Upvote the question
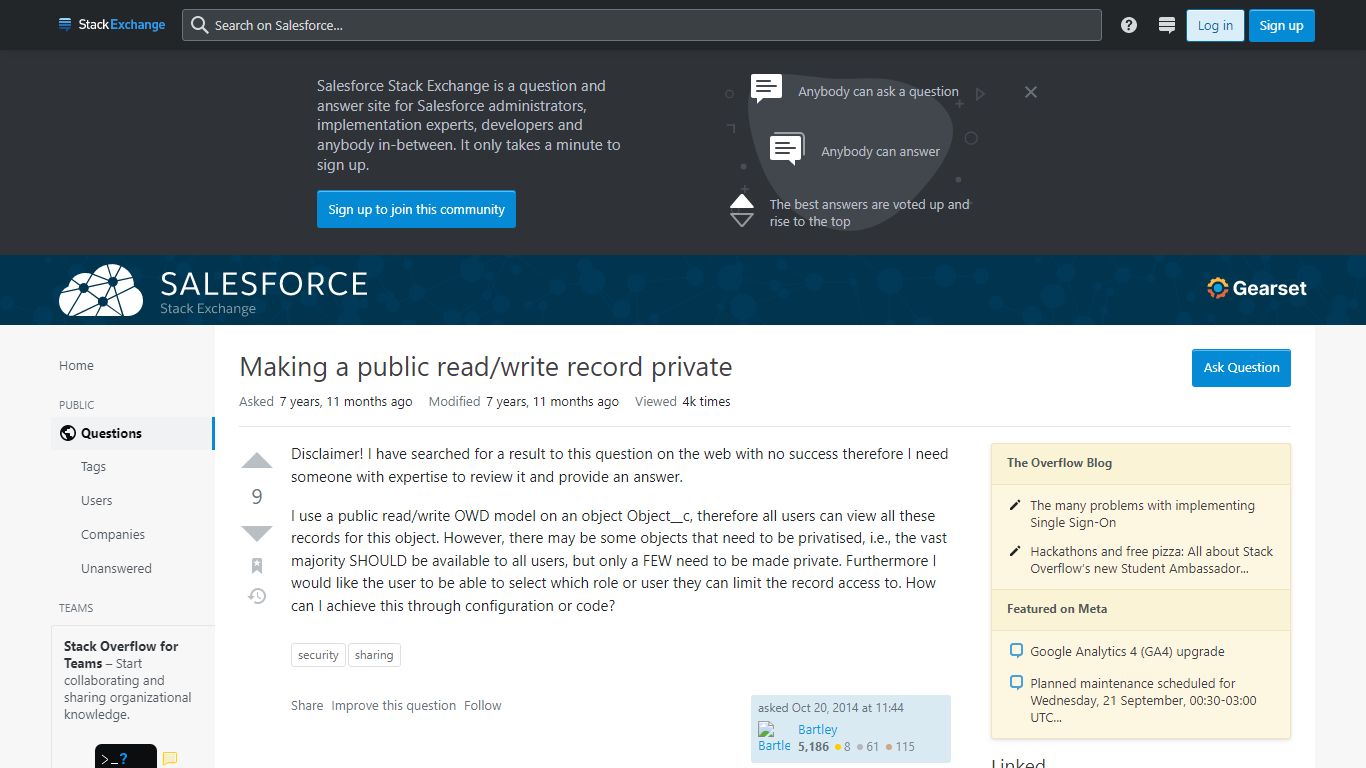The height and width of the screenshot is (768, 1366). [257, 461]
